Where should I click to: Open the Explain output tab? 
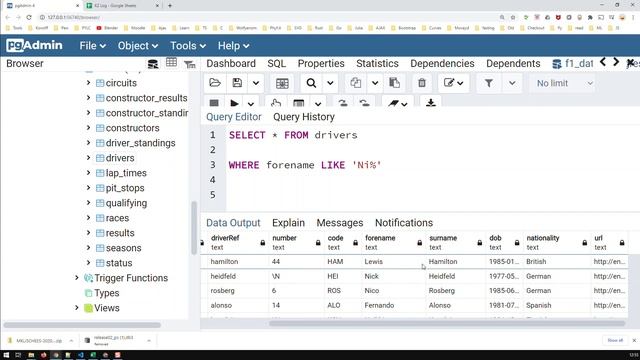pyautogui.click(x=288, y=223)
